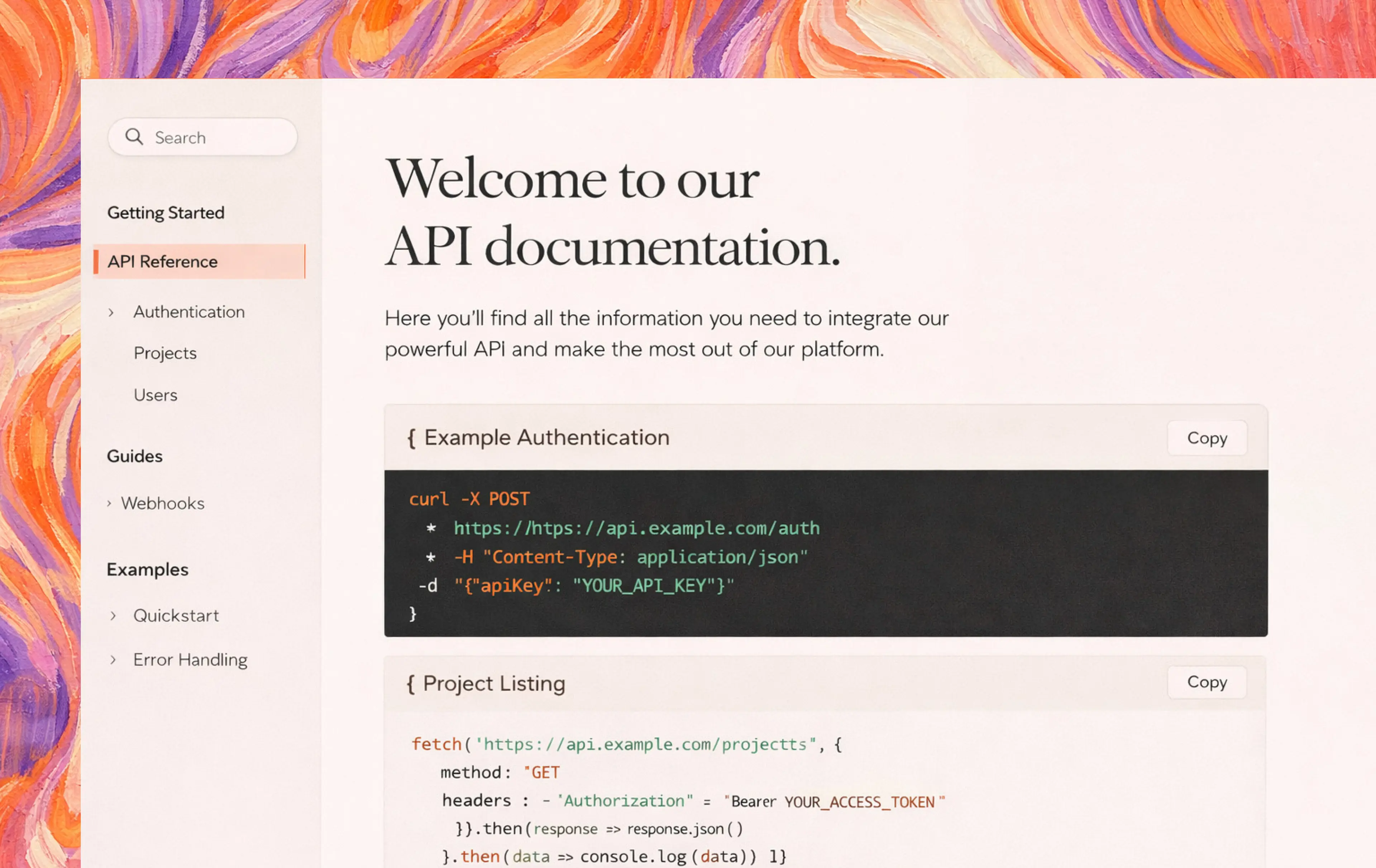Viewport: 1376px width, 868px height.
Task: Expand the Webhooks chevron arrow
Action: click(x=109, y=503)
